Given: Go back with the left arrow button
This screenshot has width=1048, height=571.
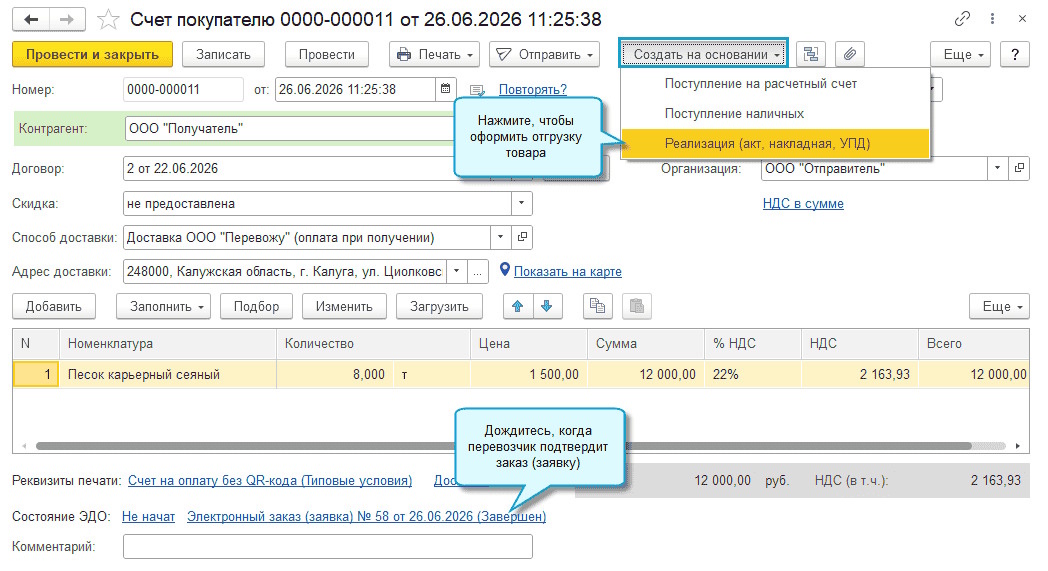Looking at the screenshot, I should tap(31, 19).
